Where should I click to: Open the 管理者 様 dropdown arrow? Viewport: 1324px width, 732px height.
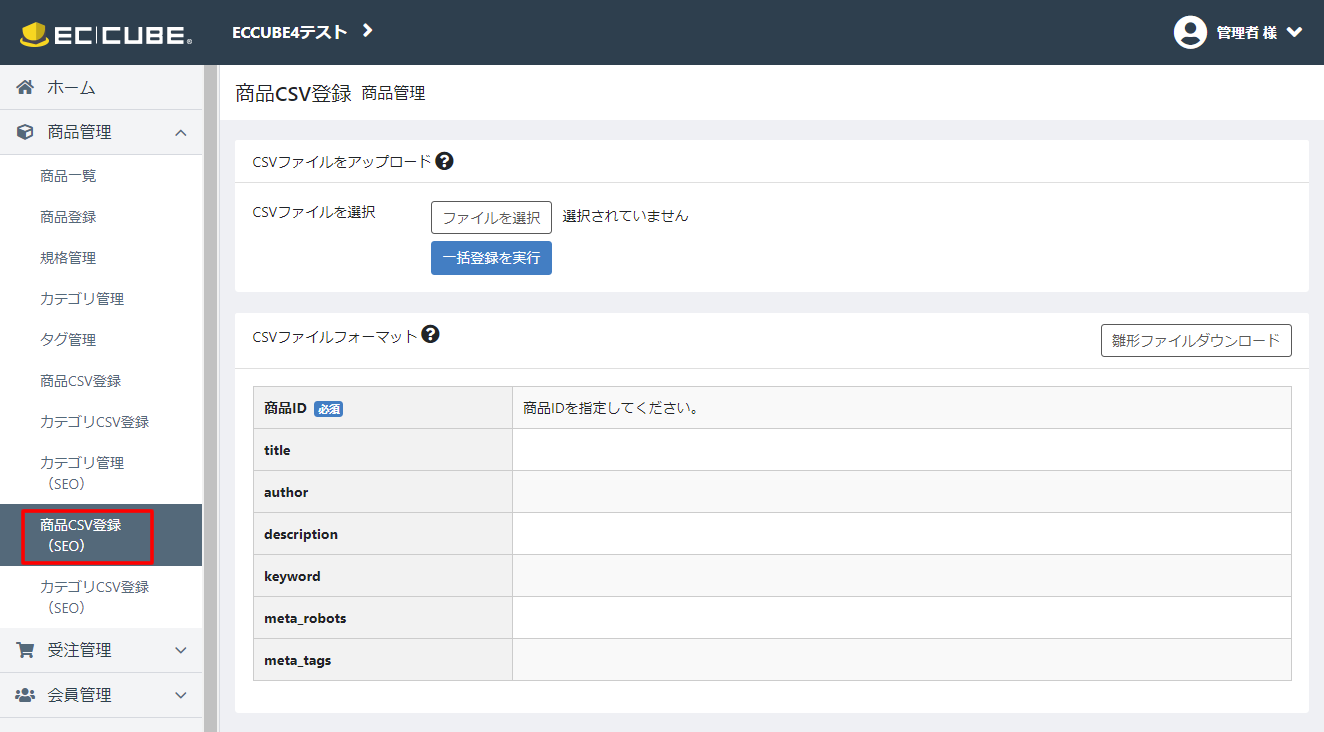pos(1294,32)
